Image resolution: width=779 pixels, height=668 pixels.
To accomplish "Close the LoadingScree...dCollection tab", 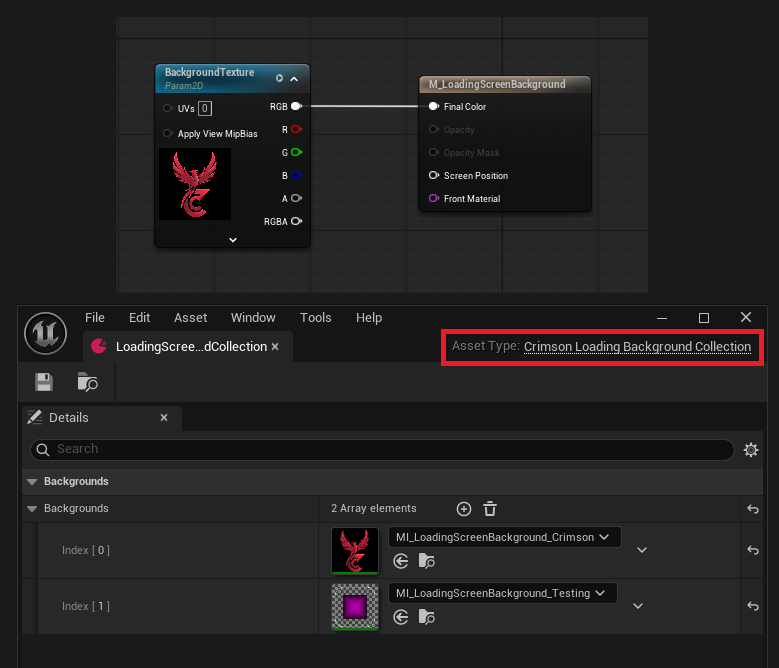I will (x=275, y=347).
